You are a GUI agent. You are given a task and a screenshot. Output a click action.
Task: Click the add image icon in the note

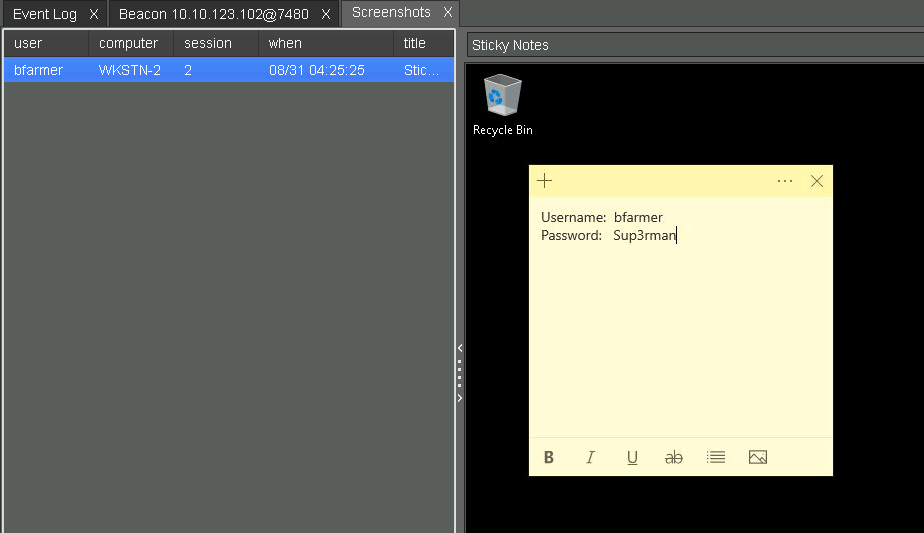click(x=758, y=457)
